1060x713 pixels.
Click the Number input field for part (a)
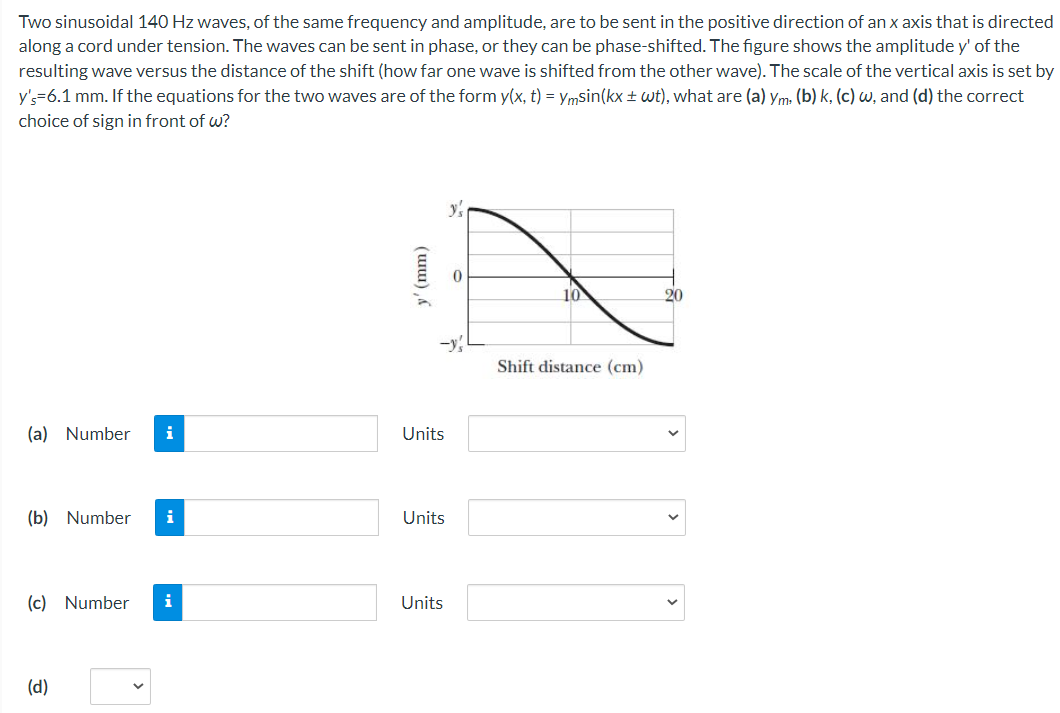(280, 433)
